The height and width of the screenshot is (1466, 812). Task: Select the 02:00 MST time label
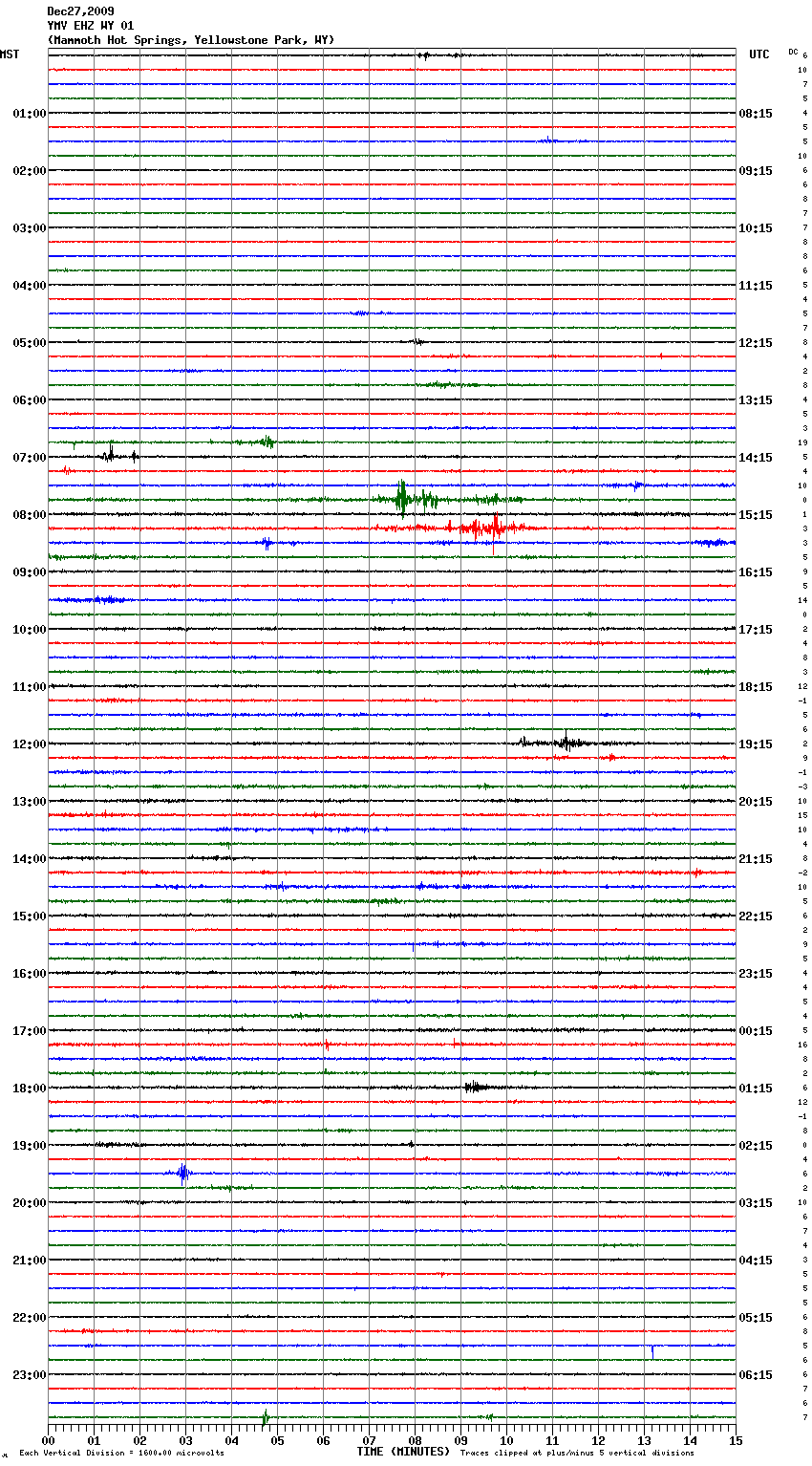[x=29, y=171]
